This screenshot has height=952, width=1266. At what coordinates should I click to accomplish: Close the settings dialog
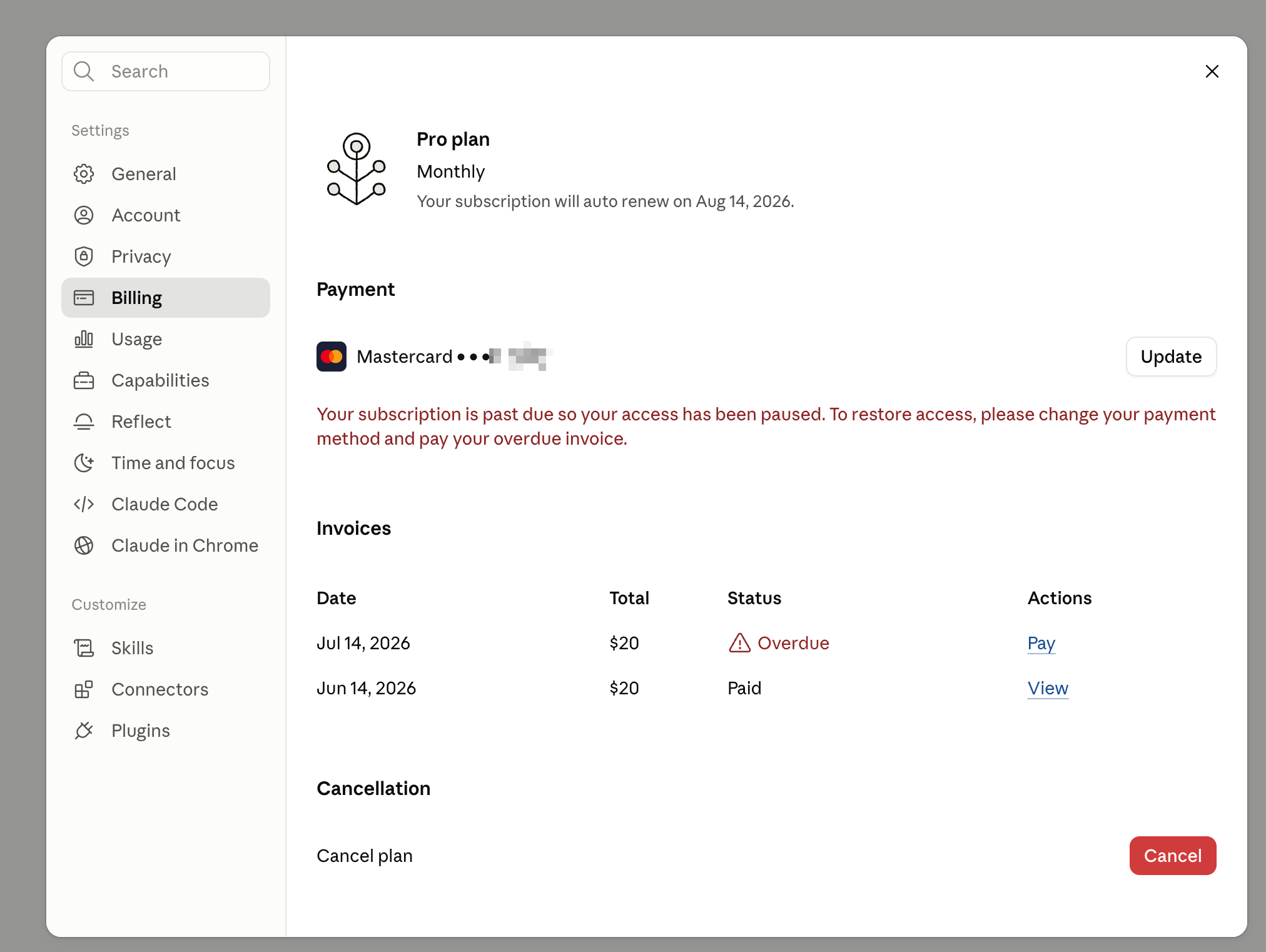point(1212,71)
